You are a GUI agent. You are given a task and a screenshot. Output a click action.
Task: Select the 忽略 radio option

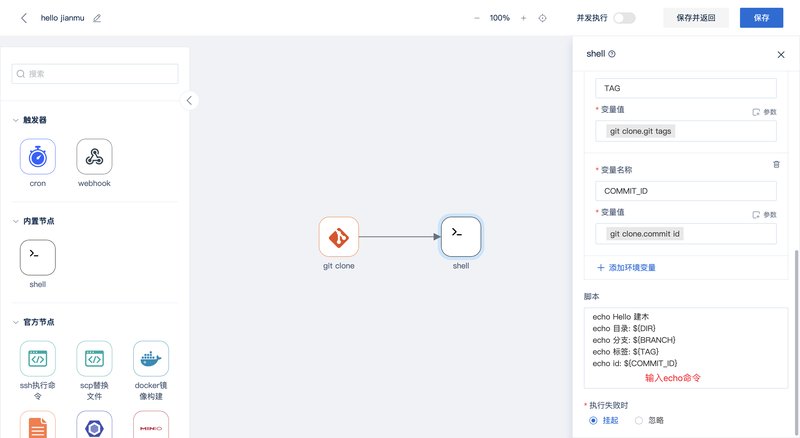coord(639,420)
